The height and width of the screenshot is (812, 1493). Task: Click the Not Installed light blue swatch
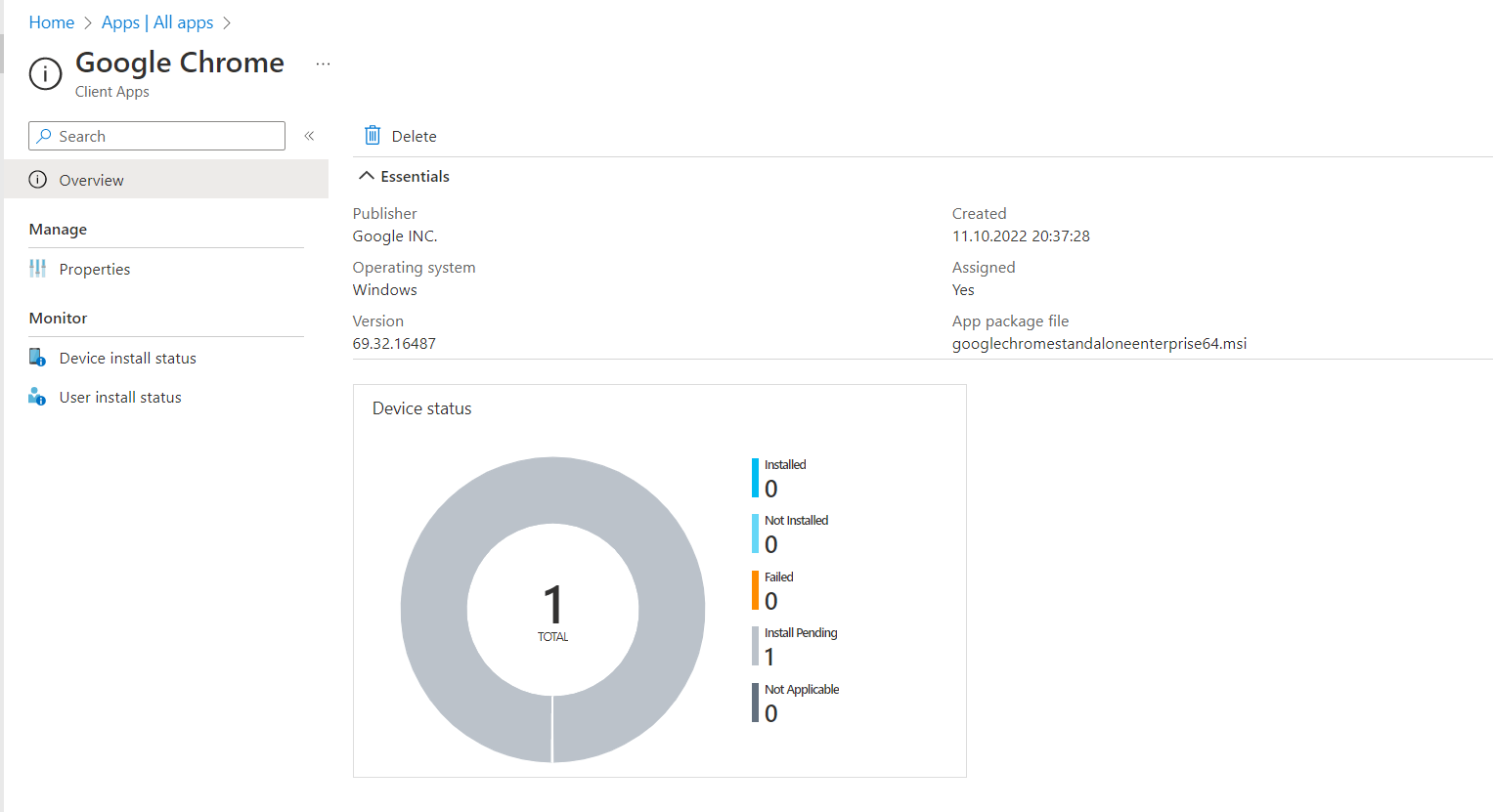coord(755,534)
